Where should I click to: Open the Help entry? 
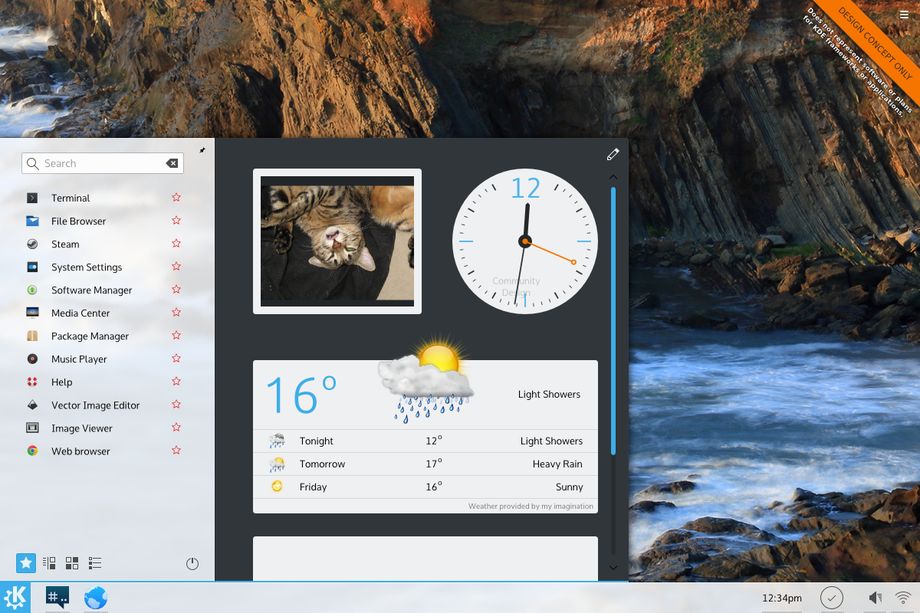(x=62, y=382)
